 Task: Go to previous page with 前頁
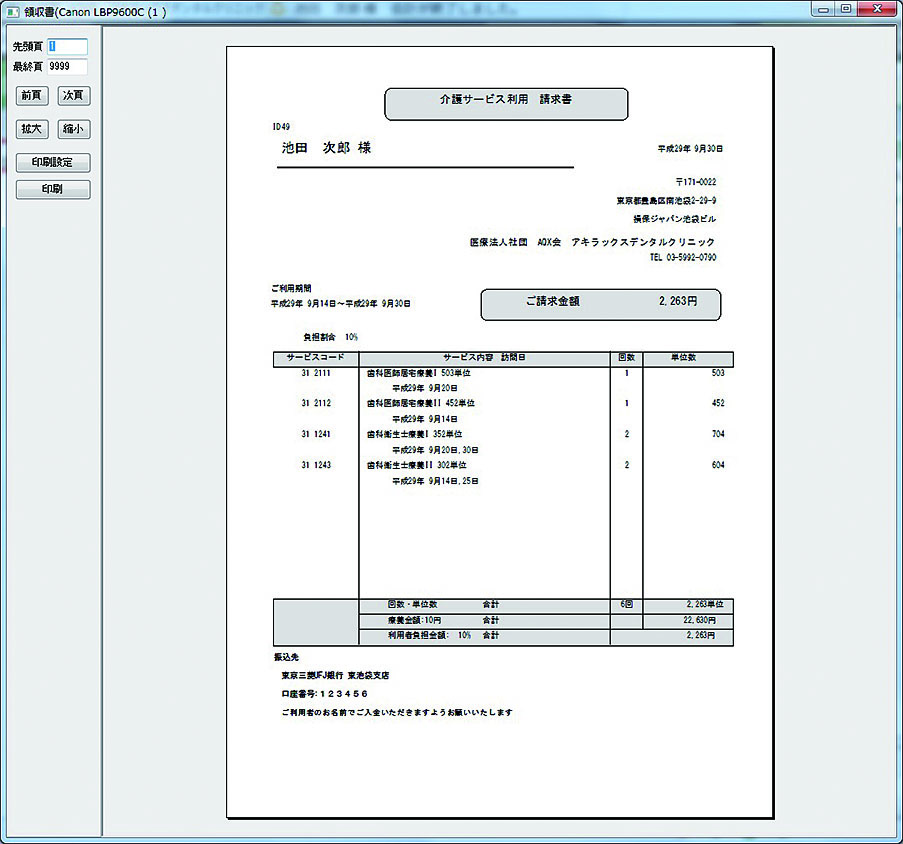tap(33, 96)
